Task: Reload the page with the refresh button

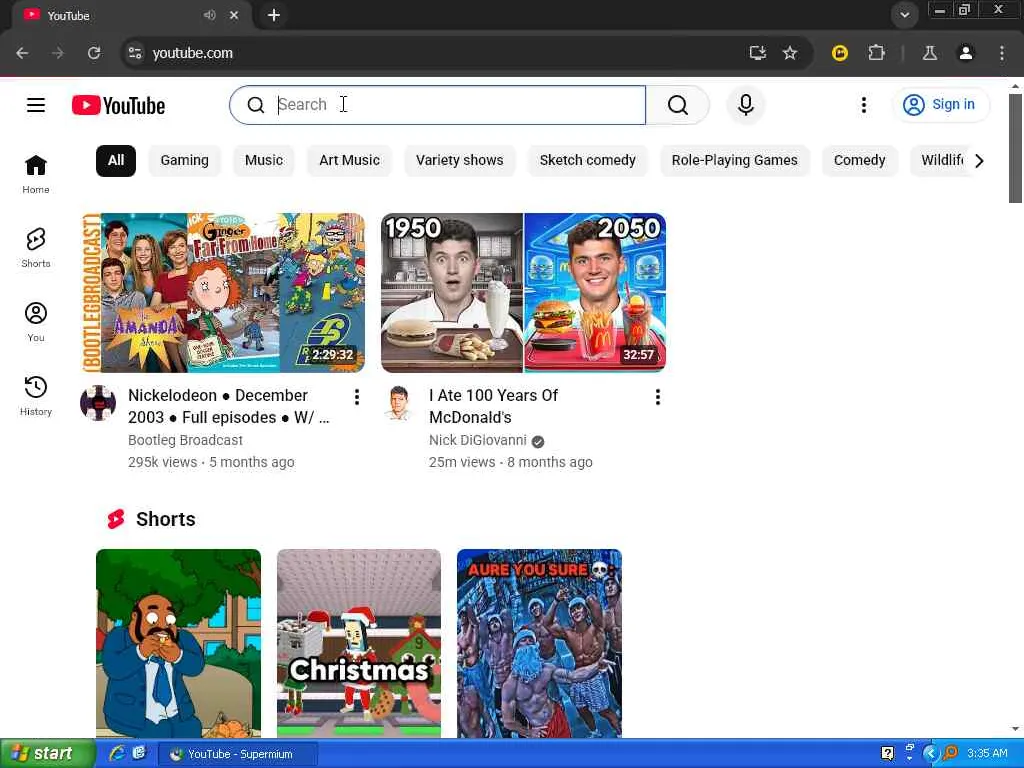Action: coord(94,53)
